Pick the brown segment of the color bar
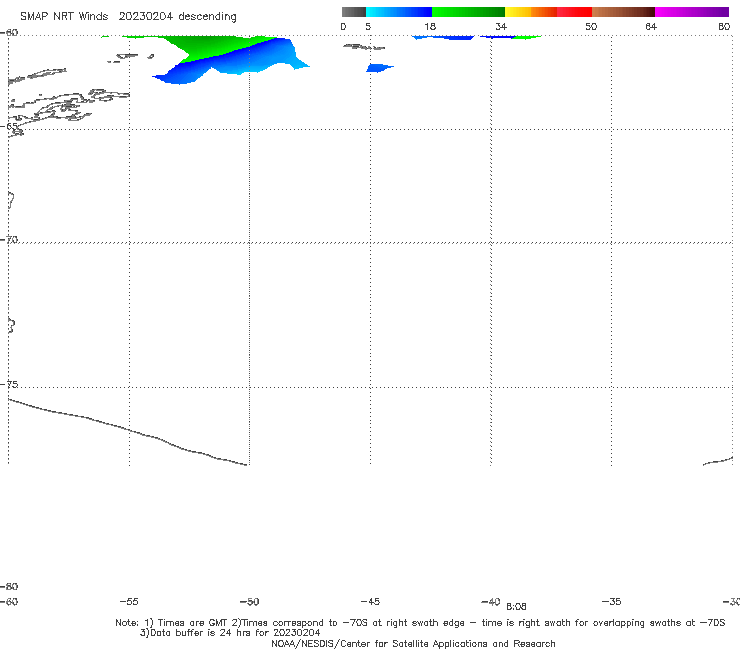This screenshot has width=740, height=650. point(623,12)
